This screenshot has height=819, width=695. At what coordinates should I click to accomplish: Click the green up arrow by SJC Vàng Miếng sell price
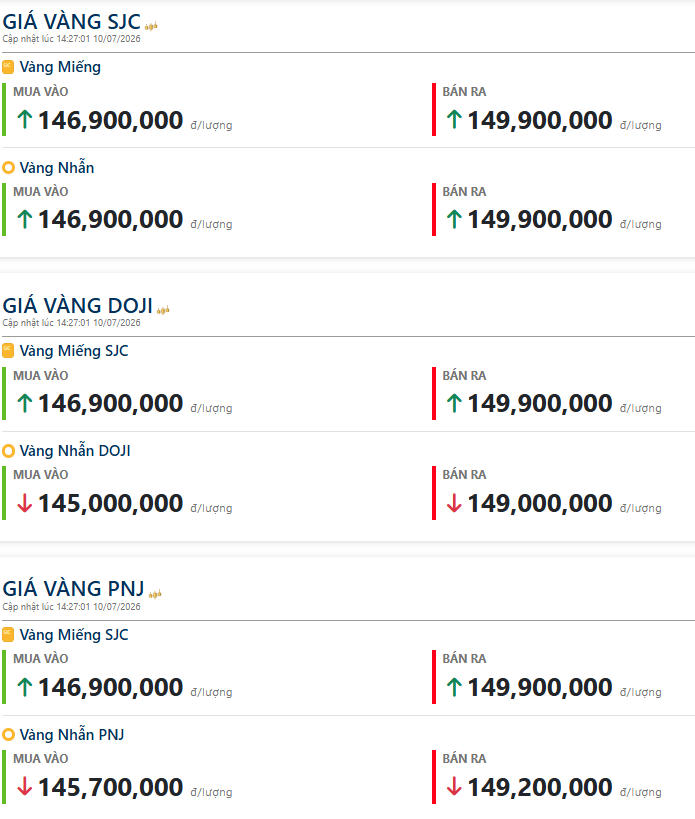coord(454,120)
